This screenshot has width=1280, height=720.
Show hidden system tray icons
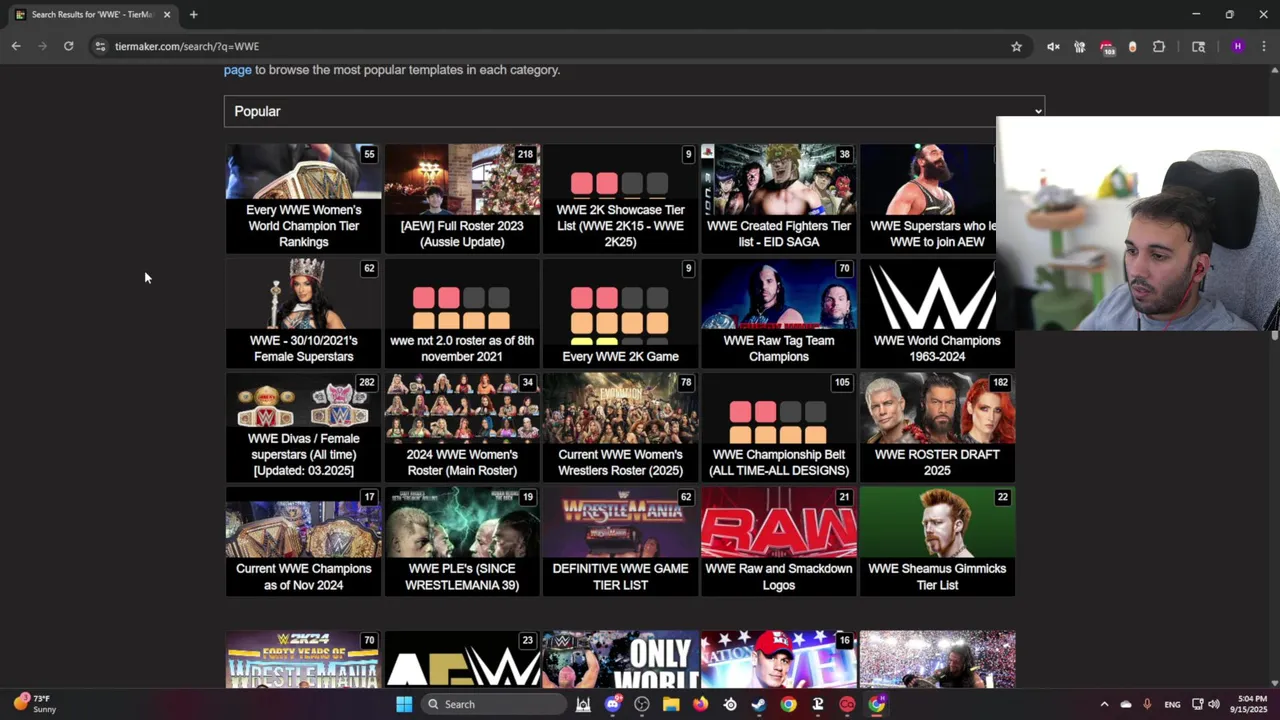coord(1104,704)
